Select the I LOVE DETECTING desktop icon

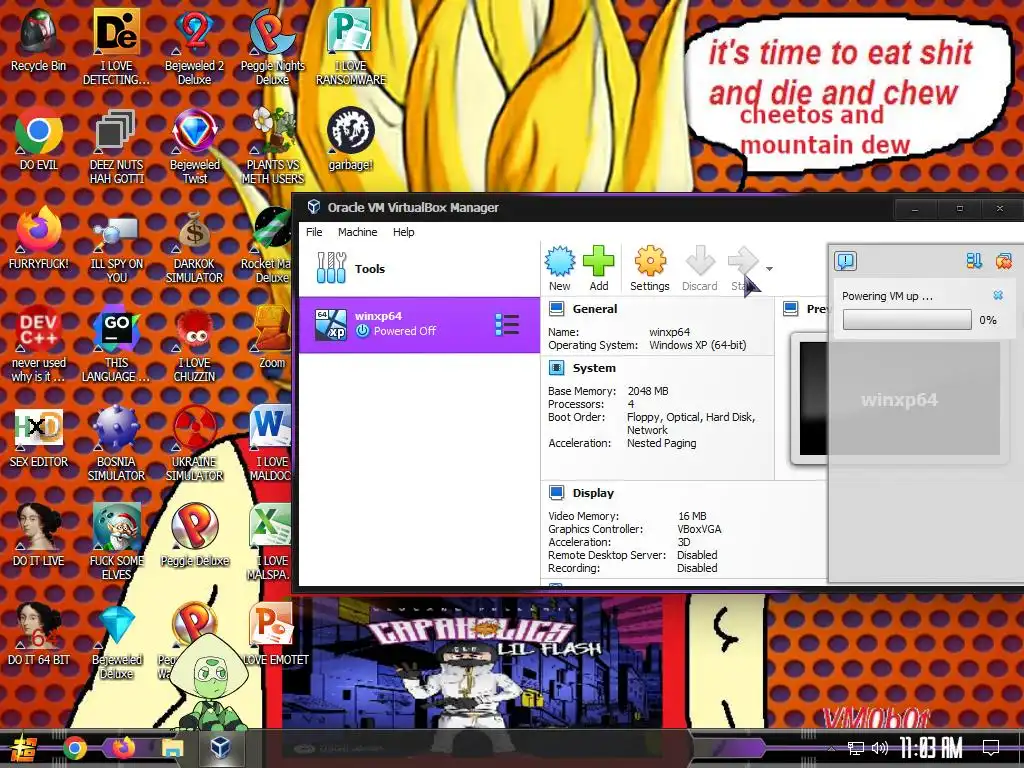point(116,47)
